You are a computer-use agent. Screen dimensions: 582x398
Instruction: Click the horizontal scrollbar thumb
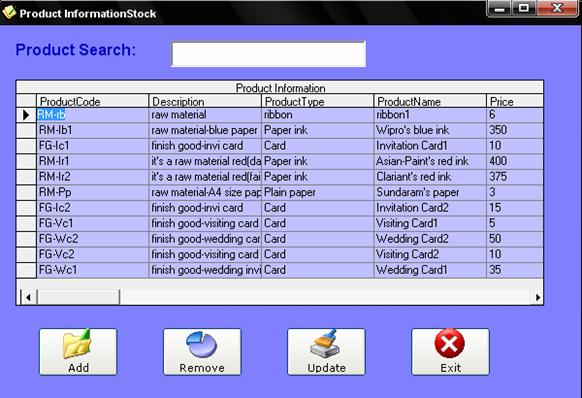(78, 297)
